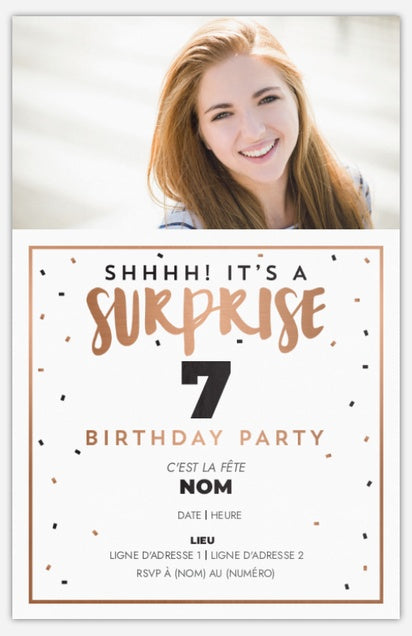This screenshot has width=412, height=636.
Task: Select the "LIGNE D'ADRESSE 2" placeholder
Action: [257, 555]
